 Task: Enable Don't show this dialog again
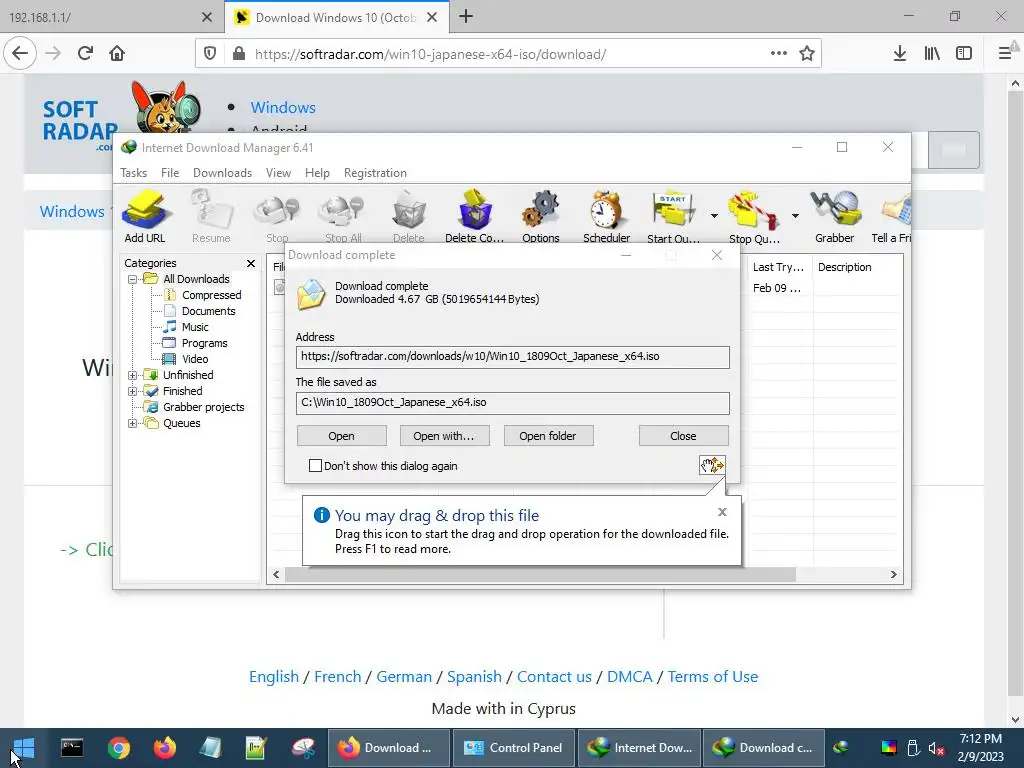point(315,466)
